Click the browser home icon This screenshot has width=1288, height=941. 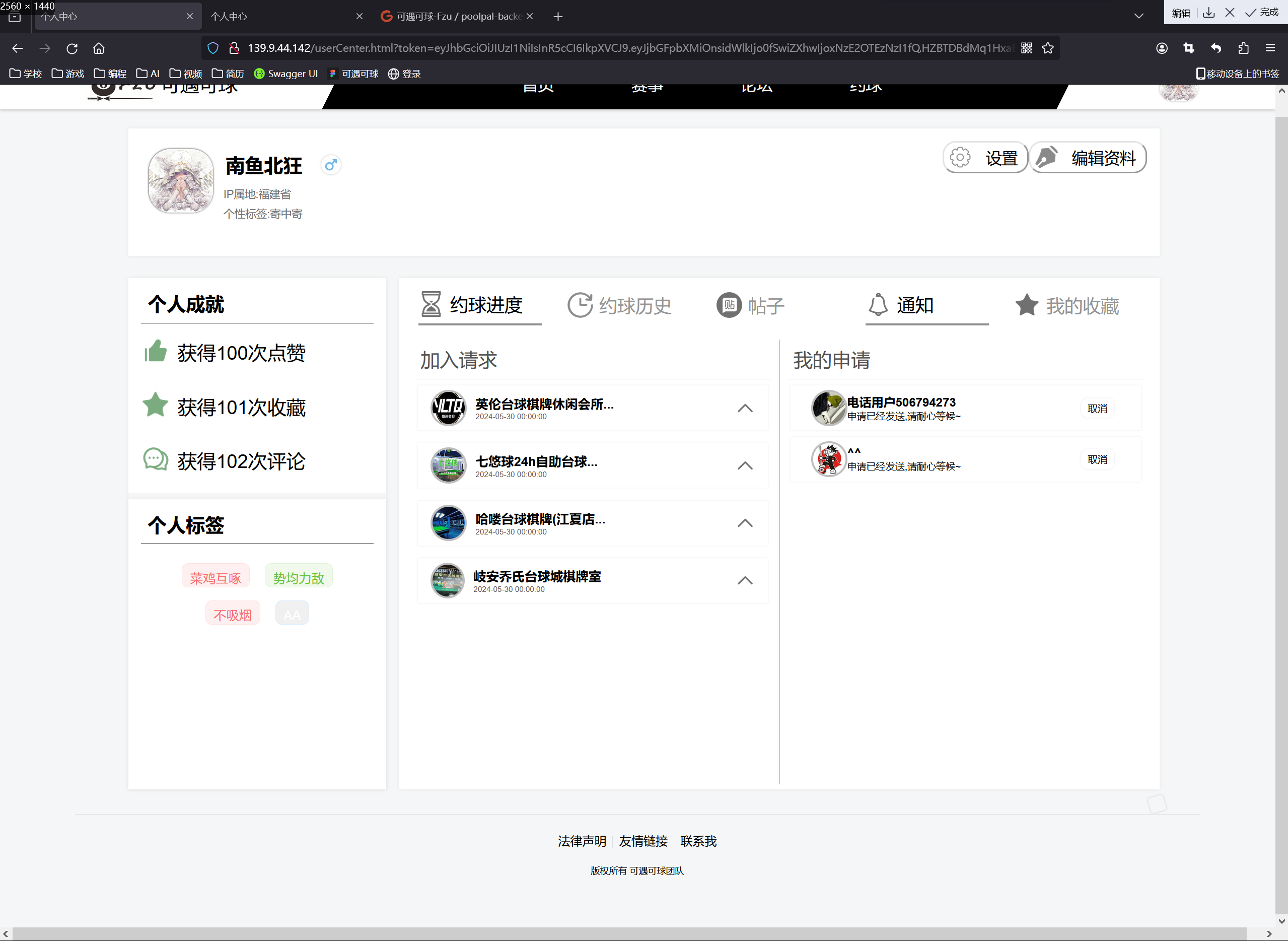99,48
